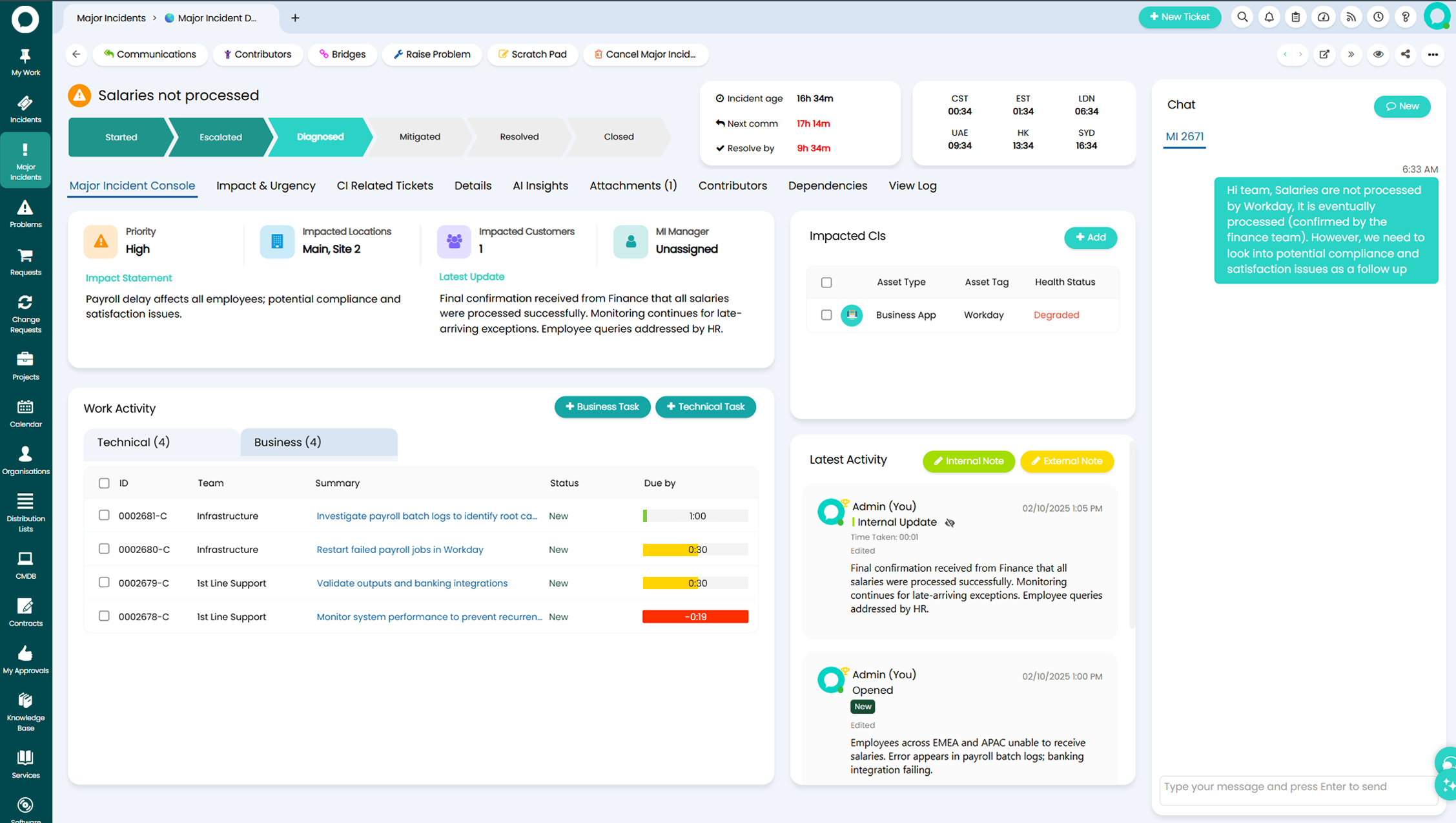The image size is (1456, 823).
Task: Click the notifications bell icon
Action: [x=1269, y=17]
